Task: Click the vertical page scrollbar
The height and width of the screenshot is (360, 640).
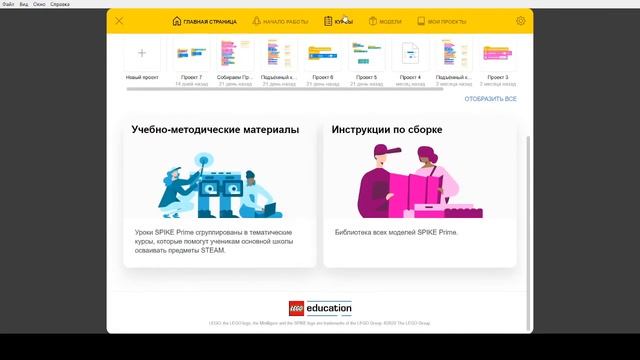Action: 529,233
